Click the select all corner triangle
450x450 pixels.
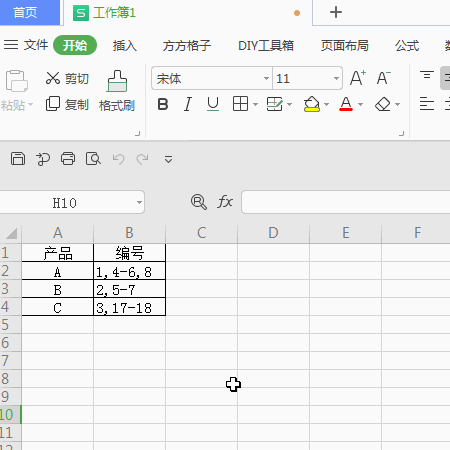11,233
